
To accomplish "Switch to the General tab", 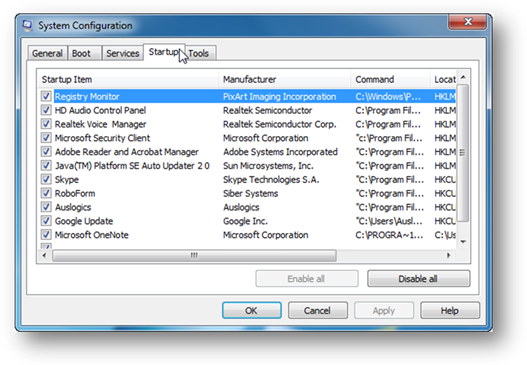I will pyautogui.click(x=47, y=53).
